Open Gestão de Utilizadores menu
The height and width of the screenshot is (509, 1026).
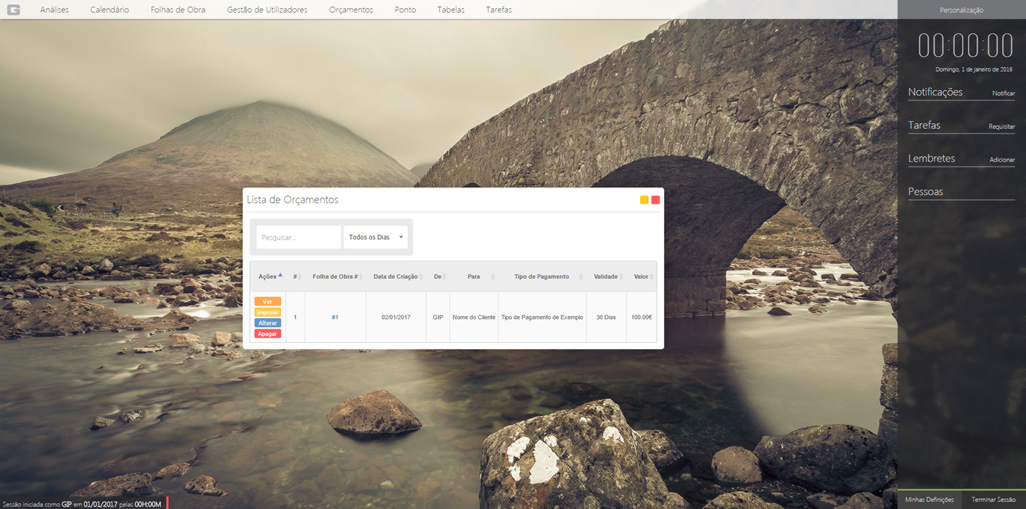267,10
